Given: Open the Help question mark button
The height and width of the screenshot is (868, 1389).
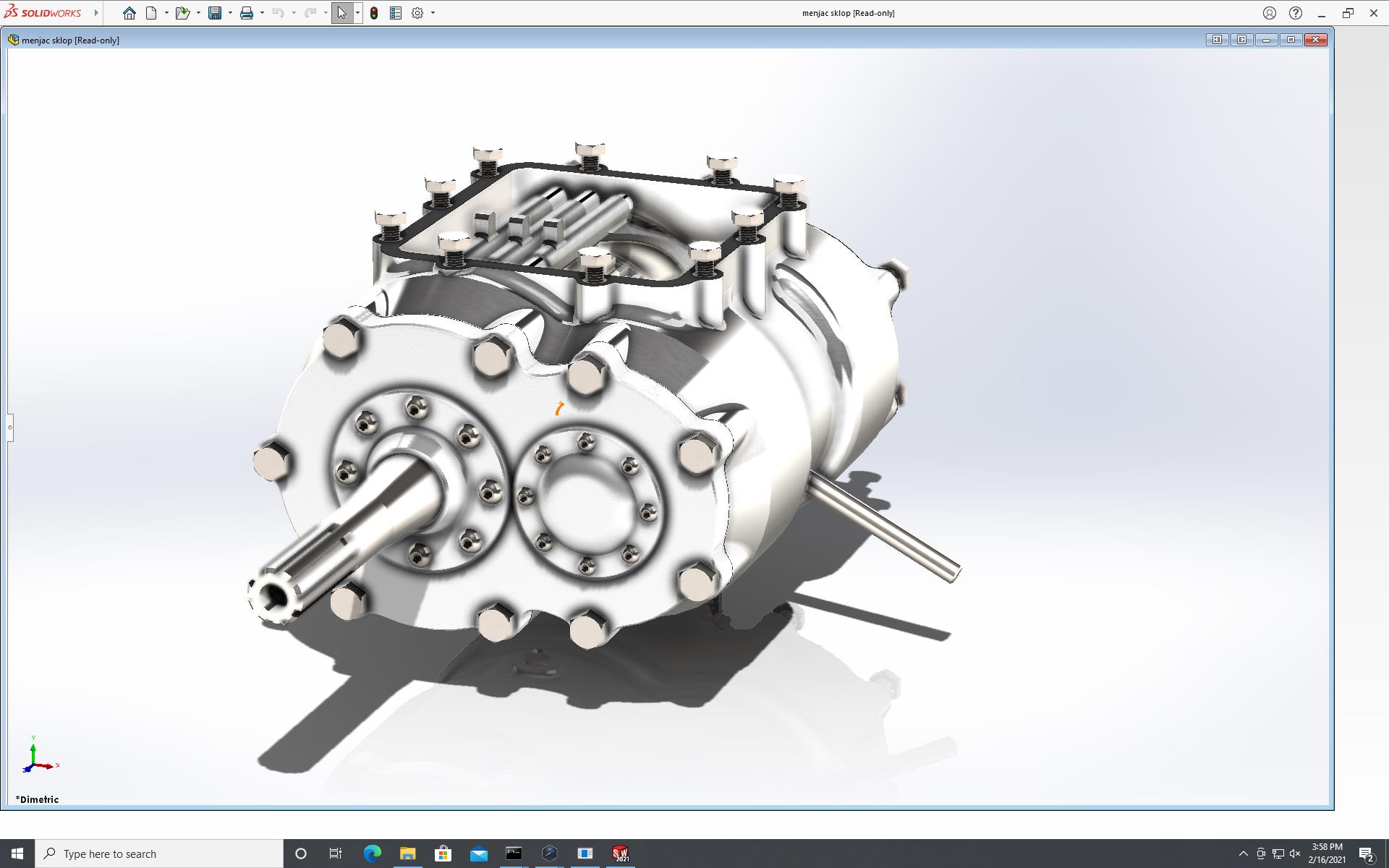Looking at the screenshot, I should [x=1296, y=13].
